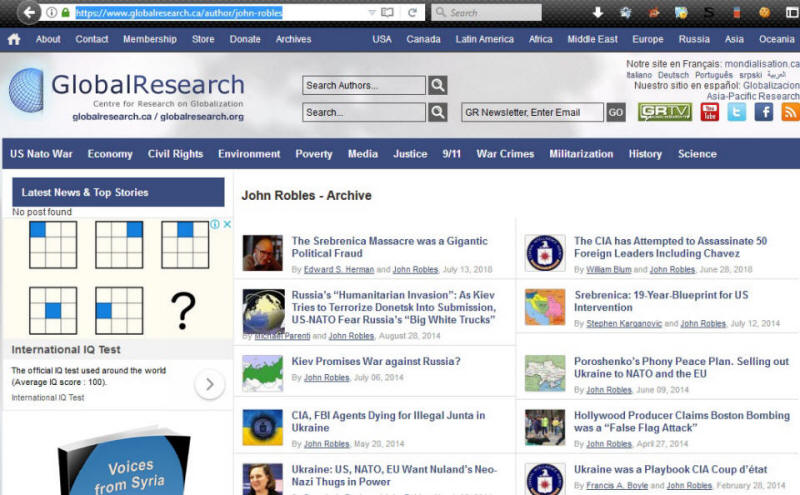
Task: Open the Membership menu item
Action: (x=150, y=40)
